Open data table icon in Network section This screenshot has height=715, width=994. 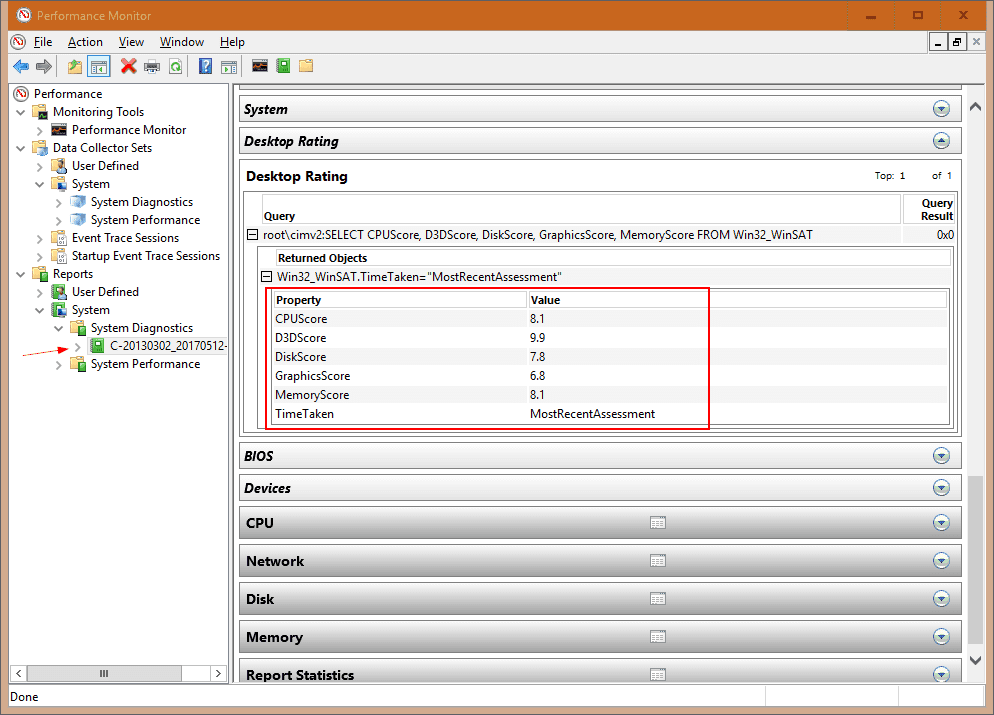(658, 561)
